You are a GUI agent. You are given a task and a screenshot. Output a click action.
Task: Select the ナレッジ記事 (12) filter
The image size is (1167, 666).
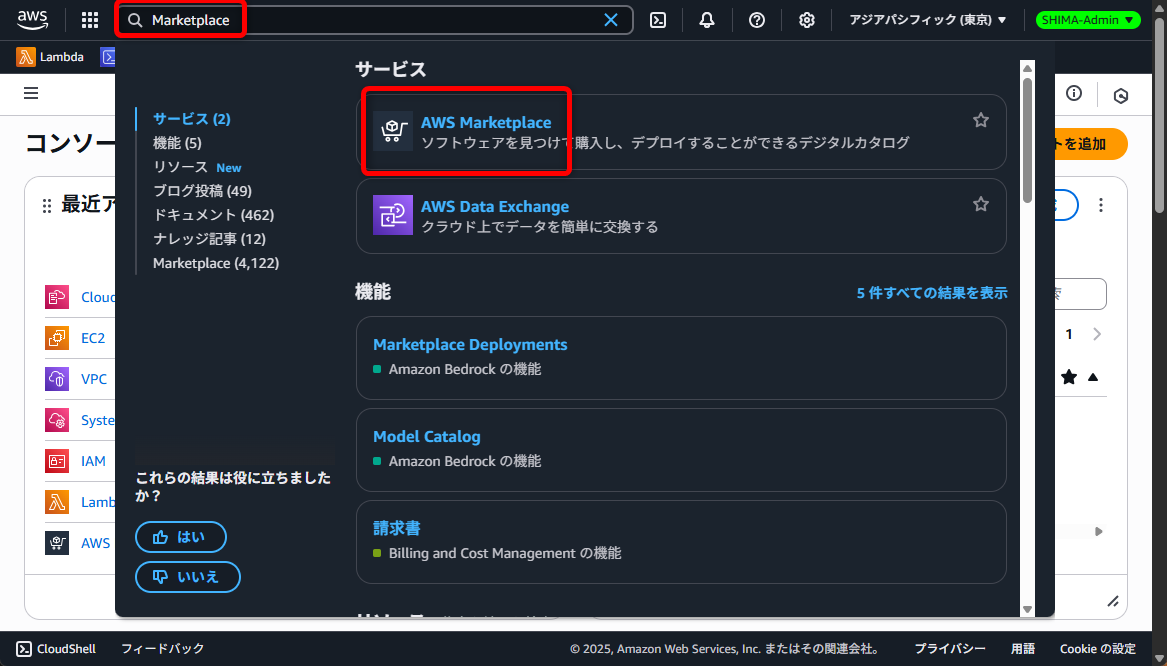[209, 239]
